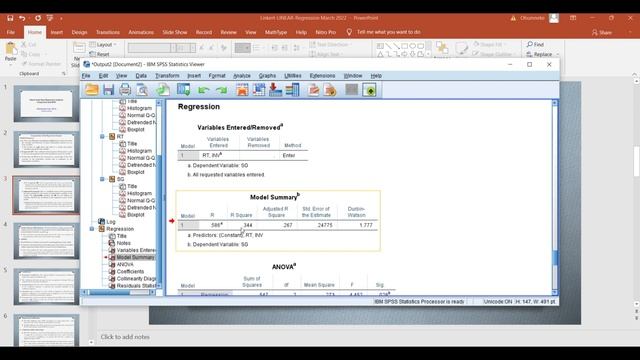
Task: Switch to PowerPoint Transitions tab
Action: point(108,32)
